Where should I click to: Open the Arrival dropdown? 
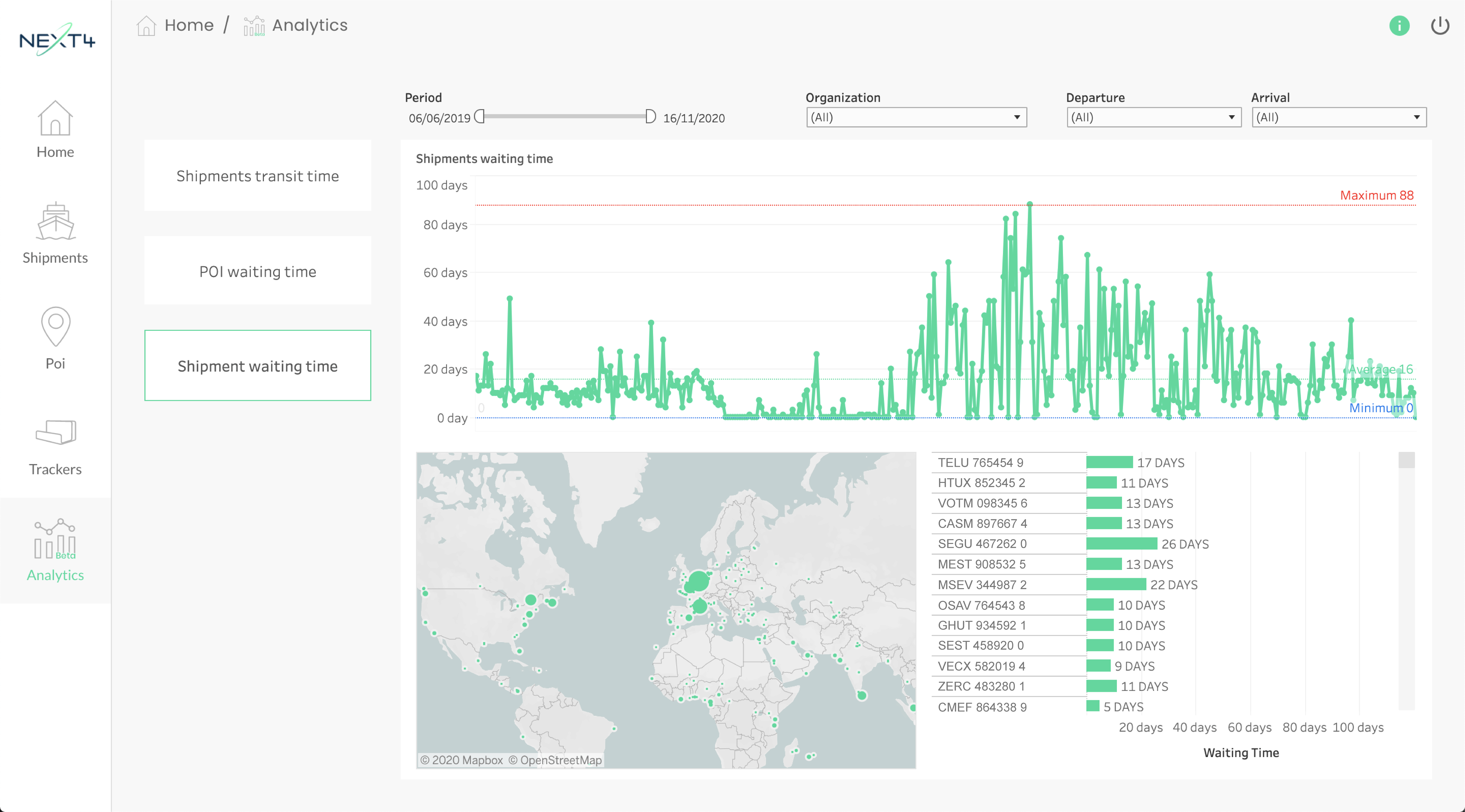pos(1339,117)
